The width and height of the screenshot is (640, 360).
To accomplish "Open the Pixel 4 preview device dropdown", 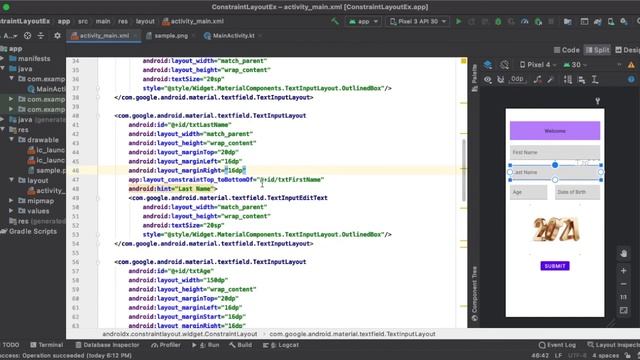I will [538, 64].
